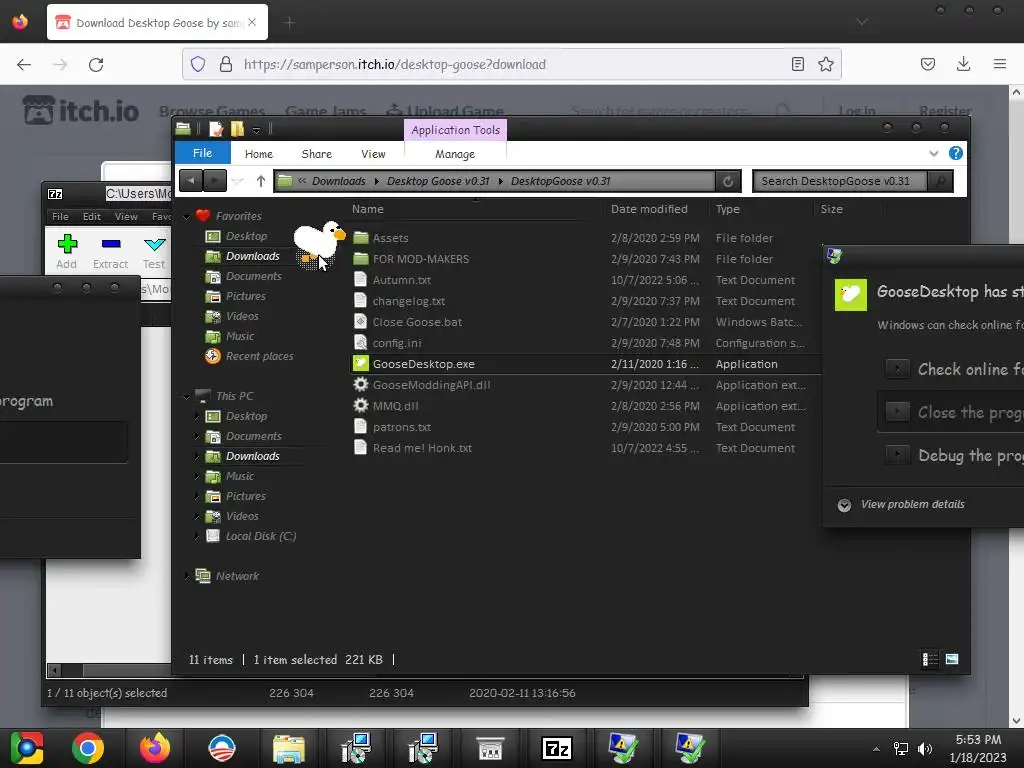Click the Downloads breadcrumb in address bar
Viewport: 1024px width, 768px height.
(x=338, y=181)
